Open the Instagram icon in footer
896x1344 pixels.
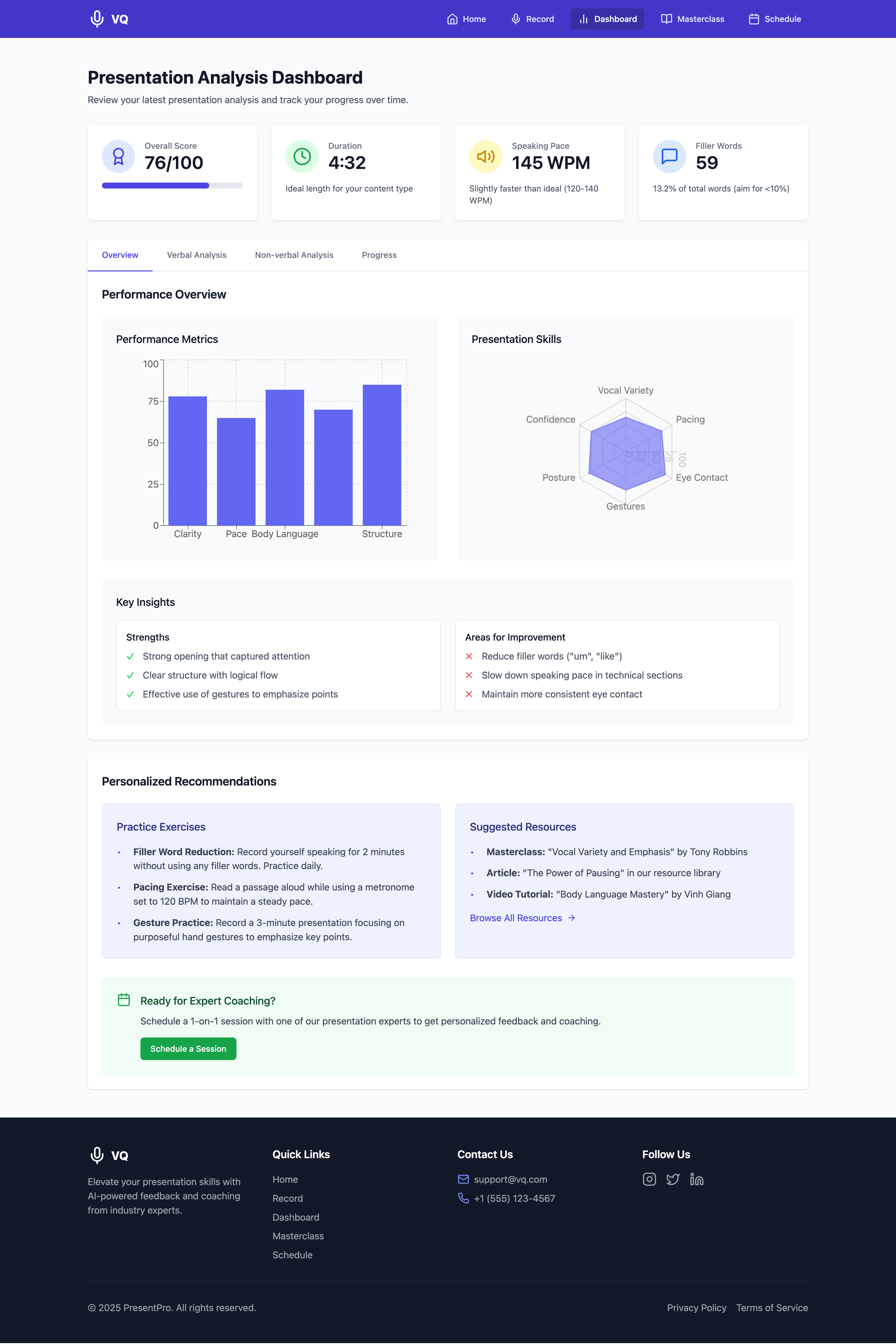(649, 1179)
